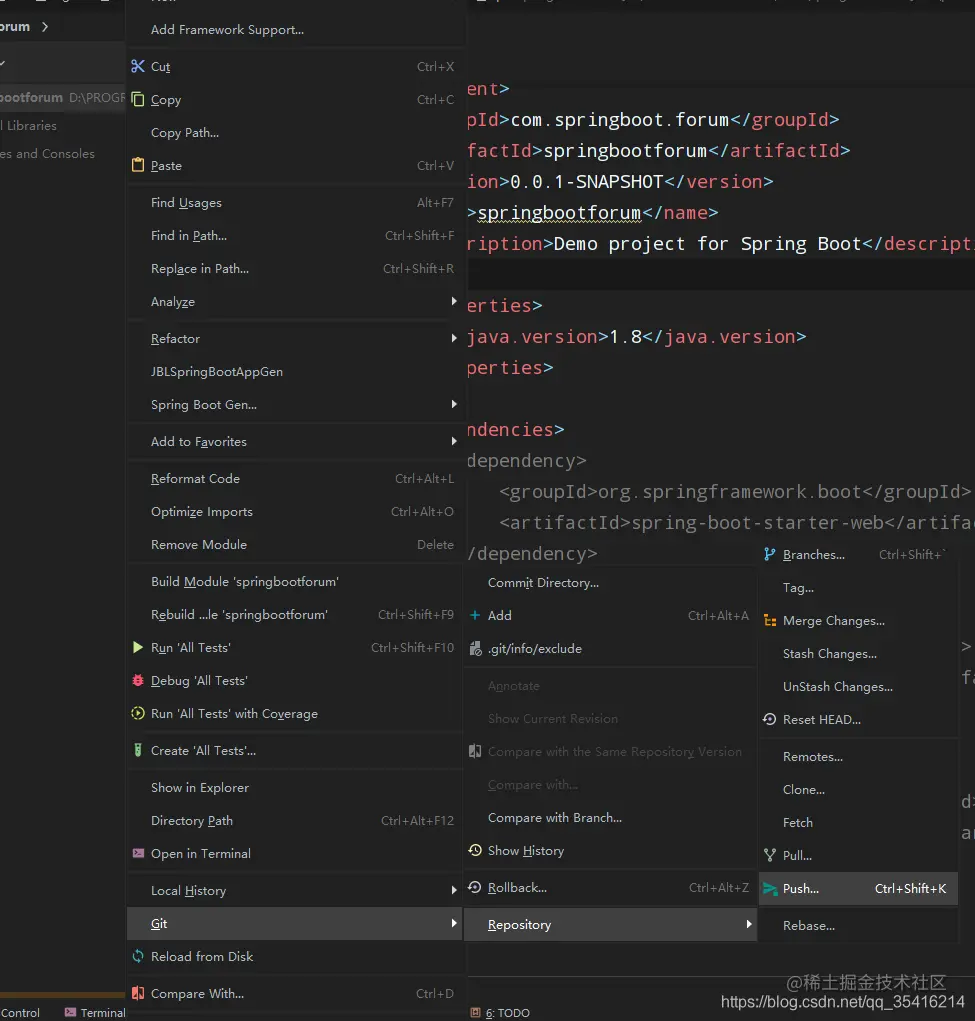Screen dimensions: 975x1021
Task: Click the Open in Terminal icon
Action: point(138,853)
